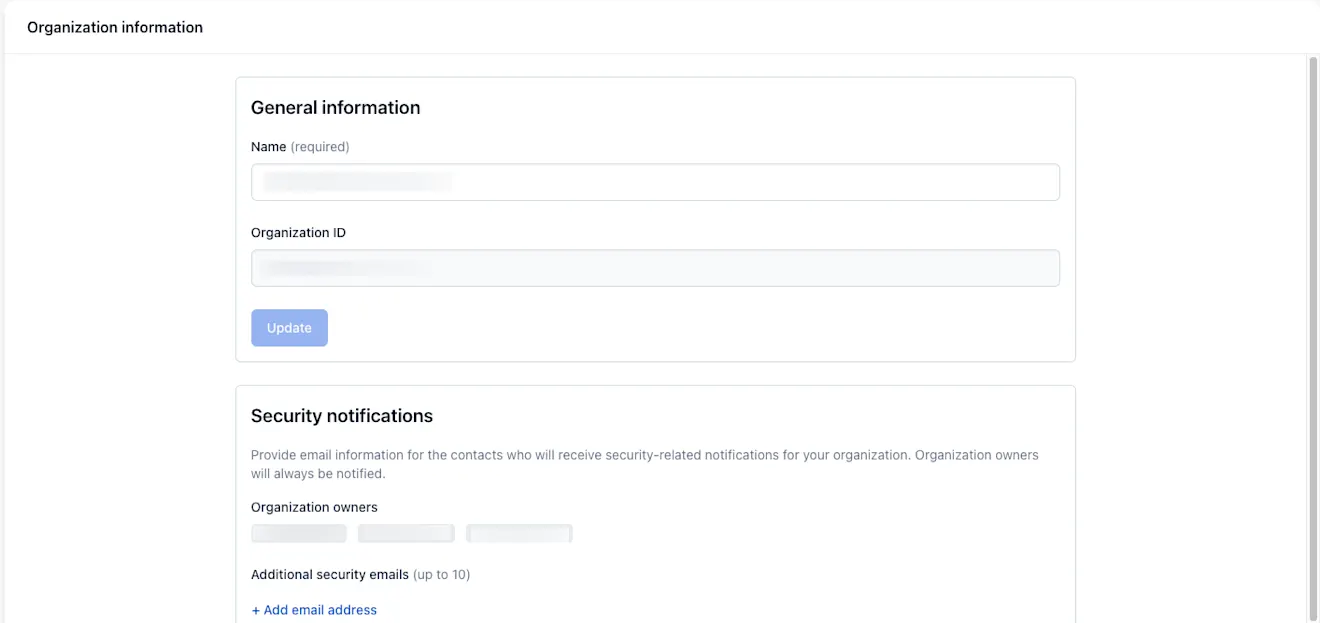This screenshot has height=623, width=1320.
Task: Click the blurred organization name value
Action: click(x=357, y=182)
